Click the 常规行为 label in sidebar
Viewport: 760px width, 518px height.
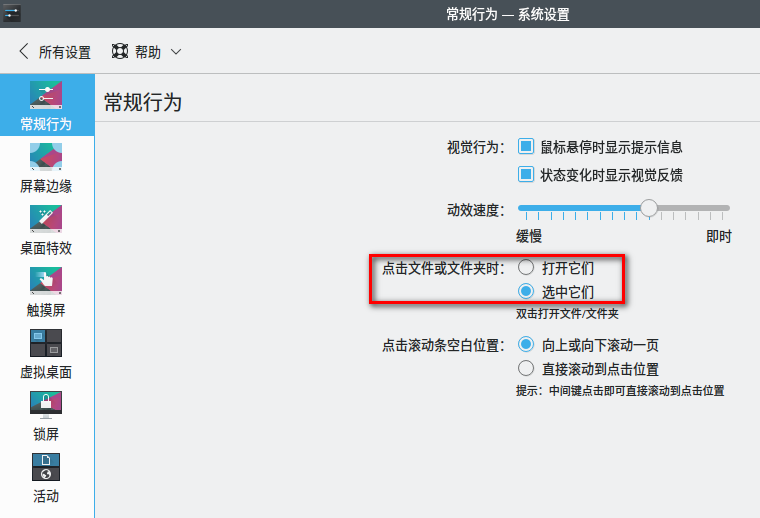46,124
